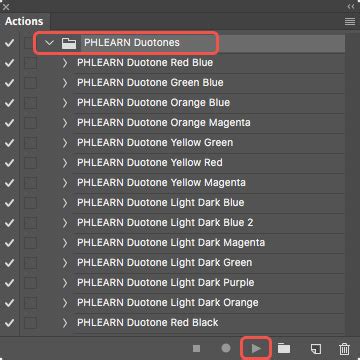Select PHLEARN Duotone Light Dark Blue action

(x=161, y=203)
